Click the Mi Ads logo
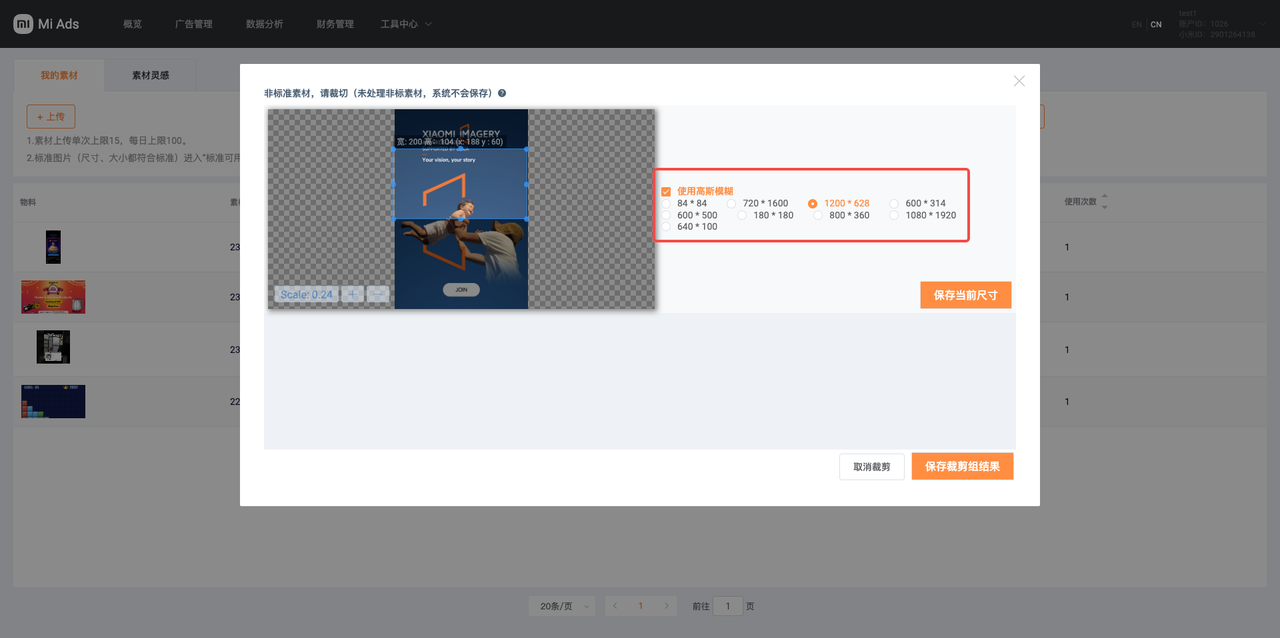The image size is (1280, 638). (46, 24)
